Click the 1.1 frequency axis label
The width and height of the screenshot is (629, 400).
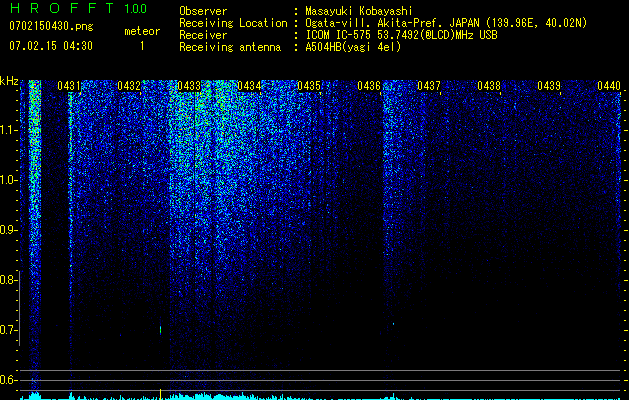9,130
